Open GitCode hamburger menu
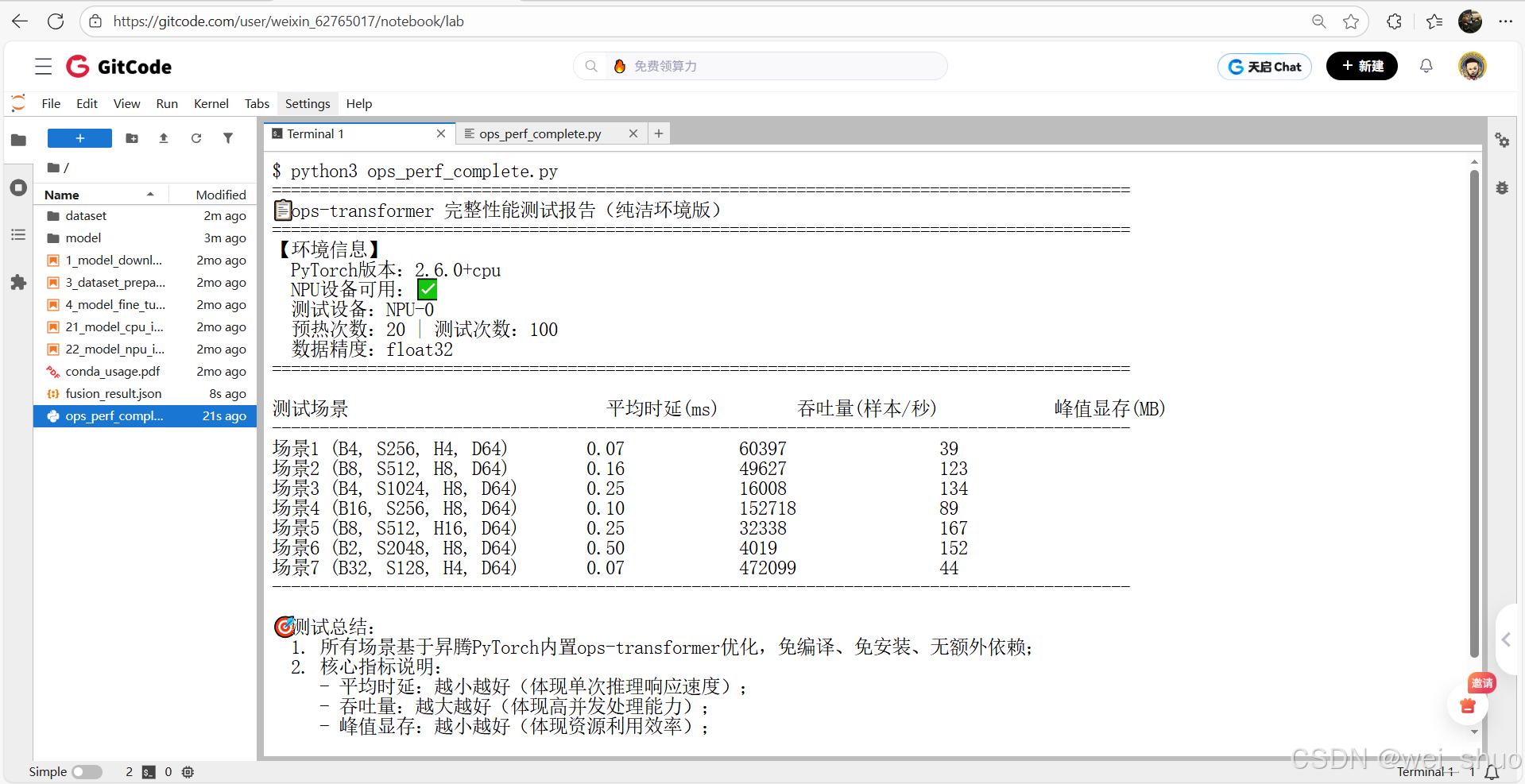1525x784 pixels. point(44,66)
